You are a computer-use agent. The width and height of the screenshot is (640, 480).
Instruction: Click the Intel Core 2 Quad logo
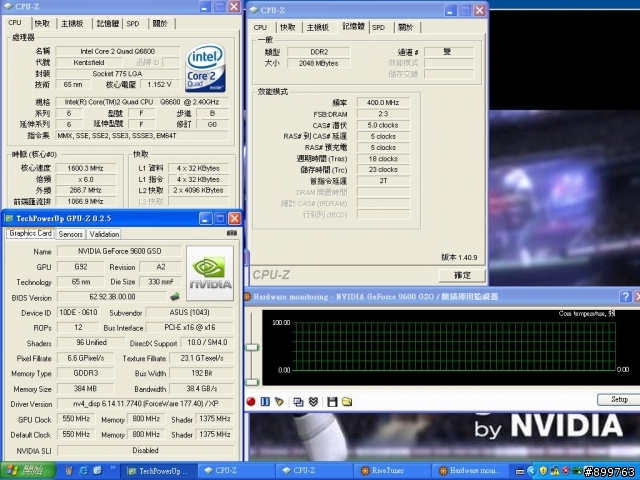click(205, 67)
